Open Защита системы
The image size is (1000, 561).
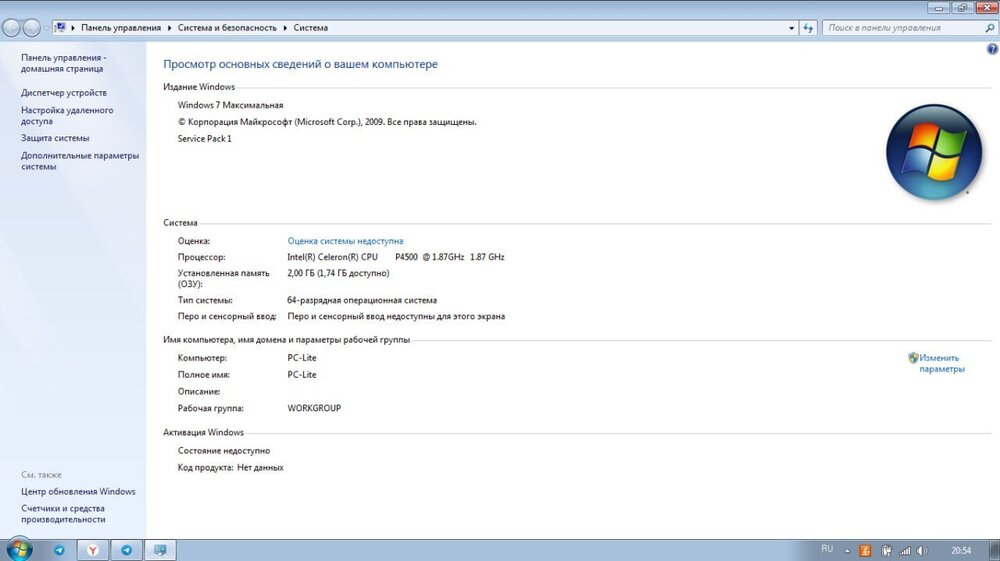[x=55, y=138]
